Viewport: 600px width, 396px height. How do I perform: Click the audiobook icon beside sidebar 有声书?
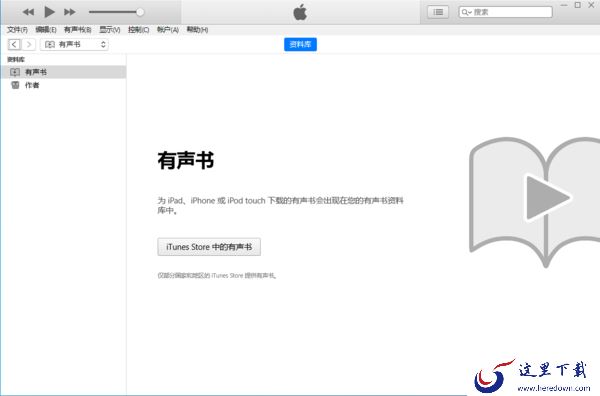(x=15, y=72)
